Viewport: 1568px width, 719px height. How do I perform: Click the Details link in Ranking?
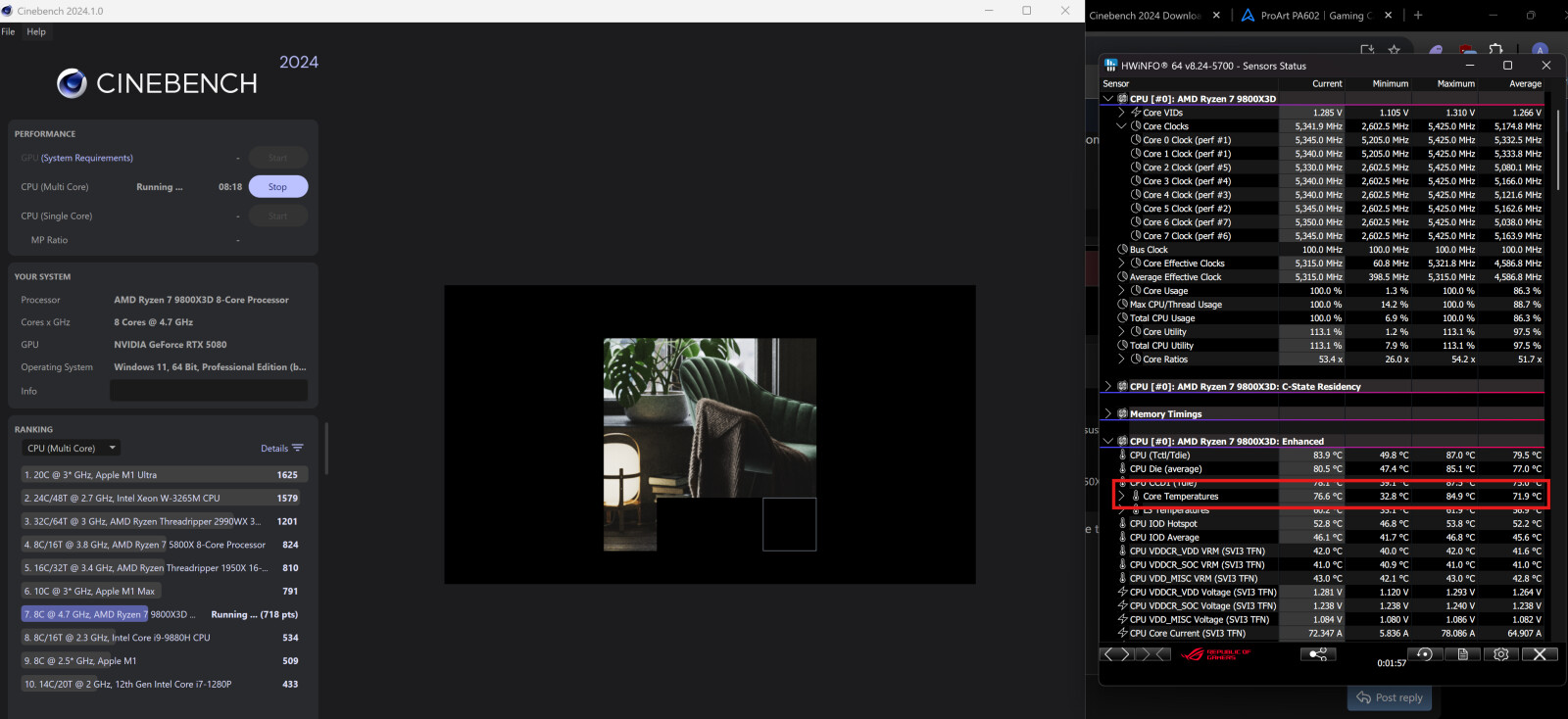(274, 449)
